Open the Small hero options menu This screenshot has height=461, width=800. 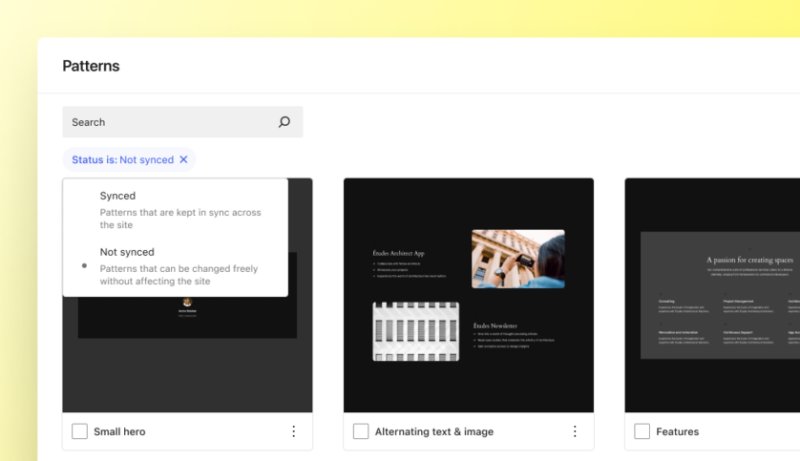293,431
